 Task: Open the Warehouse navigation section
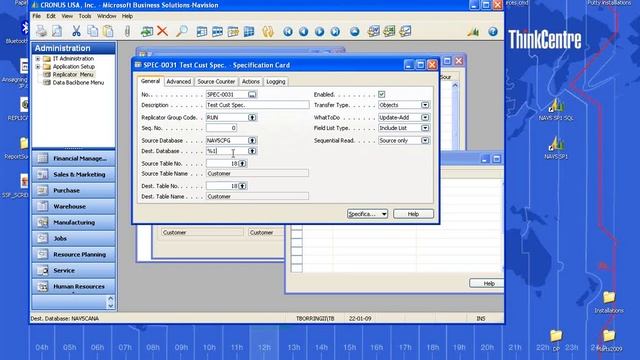pos(73,206)
